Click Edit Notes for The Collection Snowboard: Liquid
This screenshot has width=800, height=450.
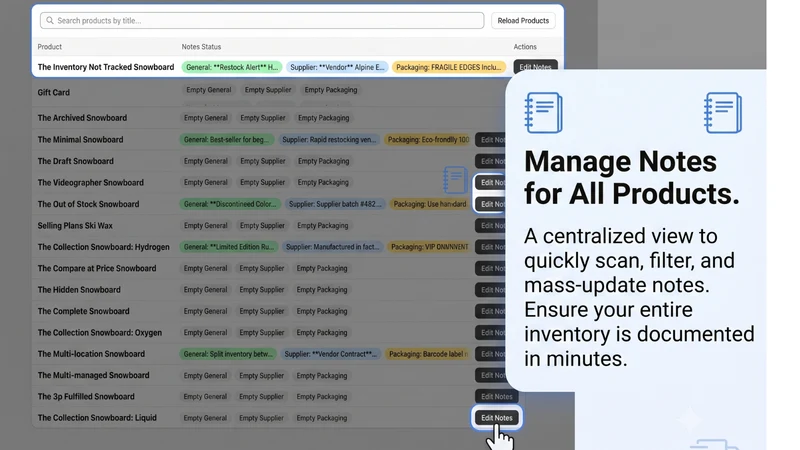click(x=496, y=418)
